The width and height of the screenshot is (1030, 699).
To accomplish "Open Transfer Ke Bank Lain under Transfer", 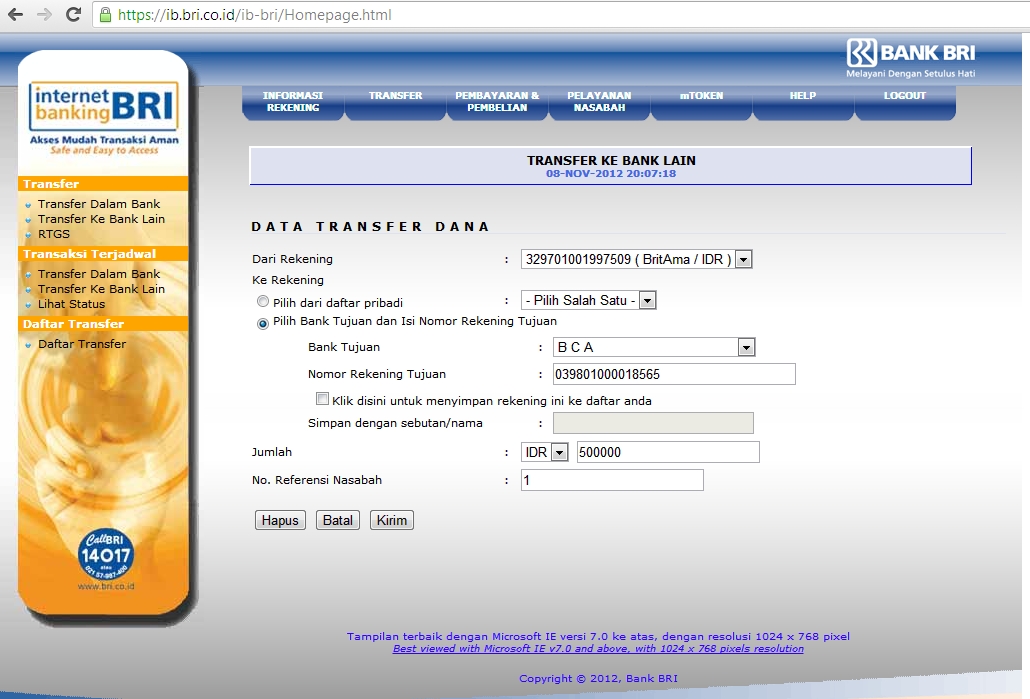I will [x=101, y=219].
